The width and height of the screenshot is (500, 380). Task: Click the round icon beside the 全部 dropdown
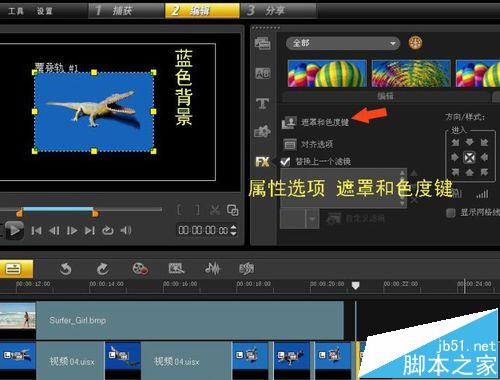[415, 43]
